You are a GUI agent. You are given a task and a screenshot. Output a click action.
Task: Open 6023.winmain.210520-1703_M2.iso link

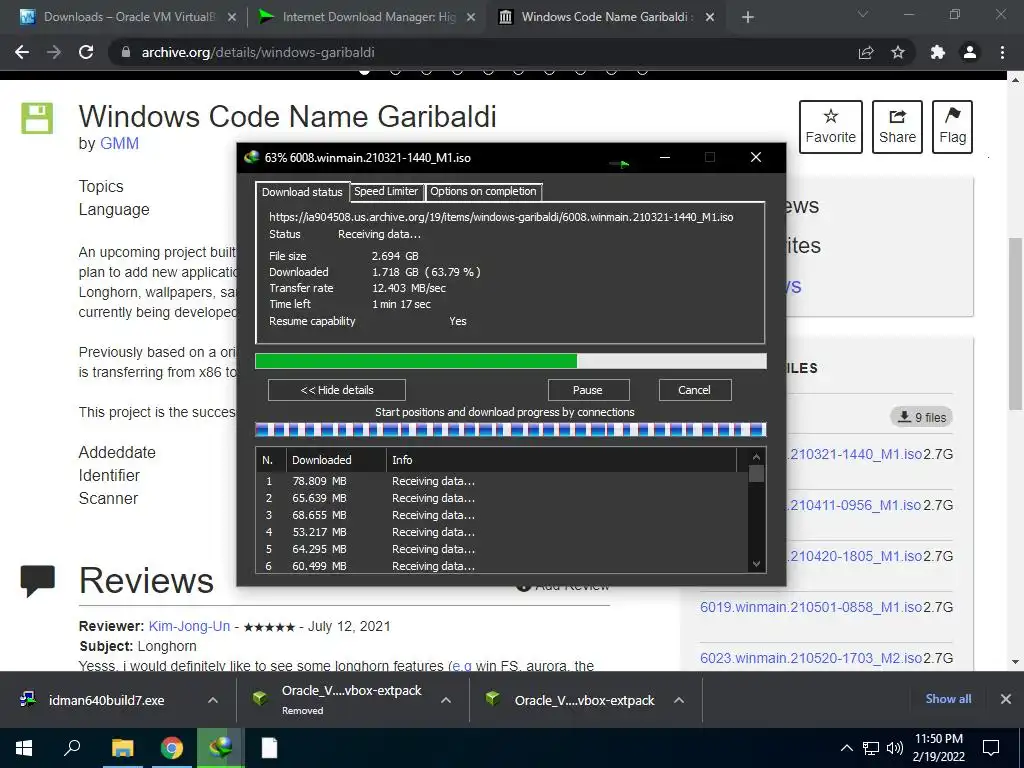(810, 658)
